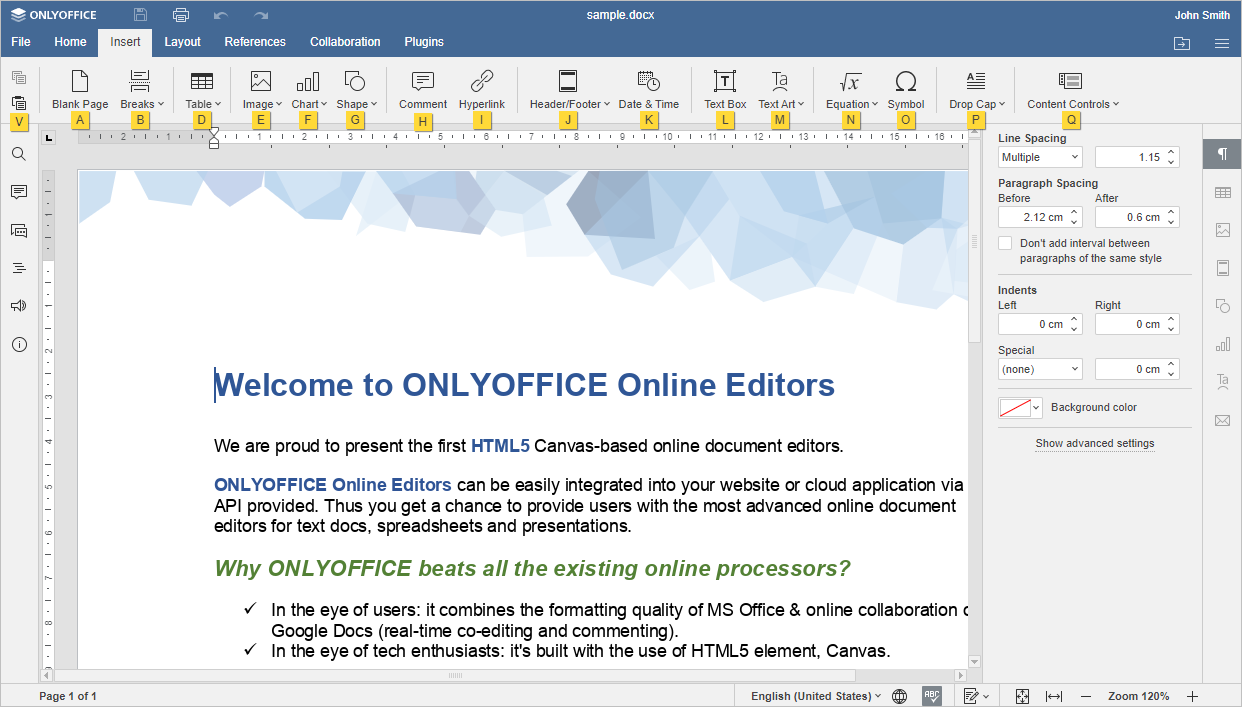Open the English (United States) language menu
Screen dimensions: 1242x707
pos(816,696)
